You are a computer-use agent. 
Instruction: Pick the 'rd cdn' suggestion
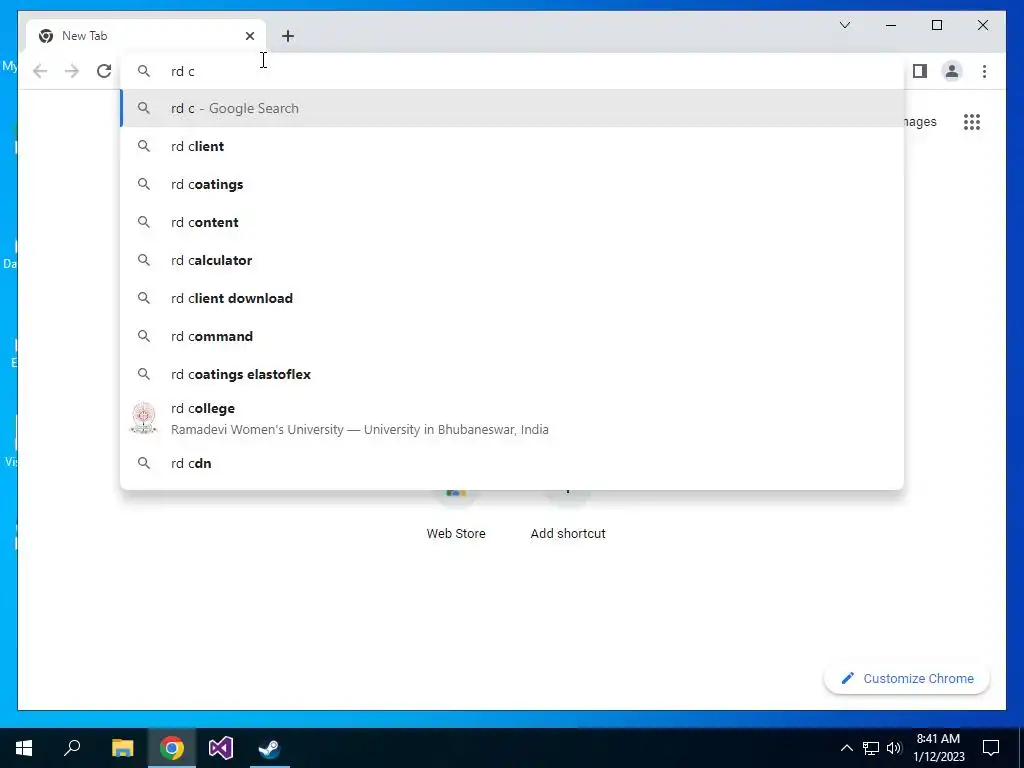coord(512,463)
